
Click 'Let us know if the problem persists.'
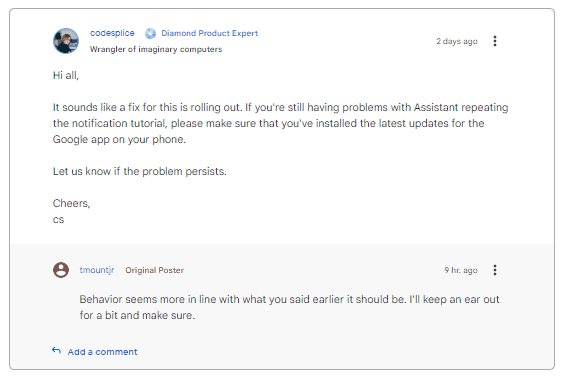pos(140,171)
